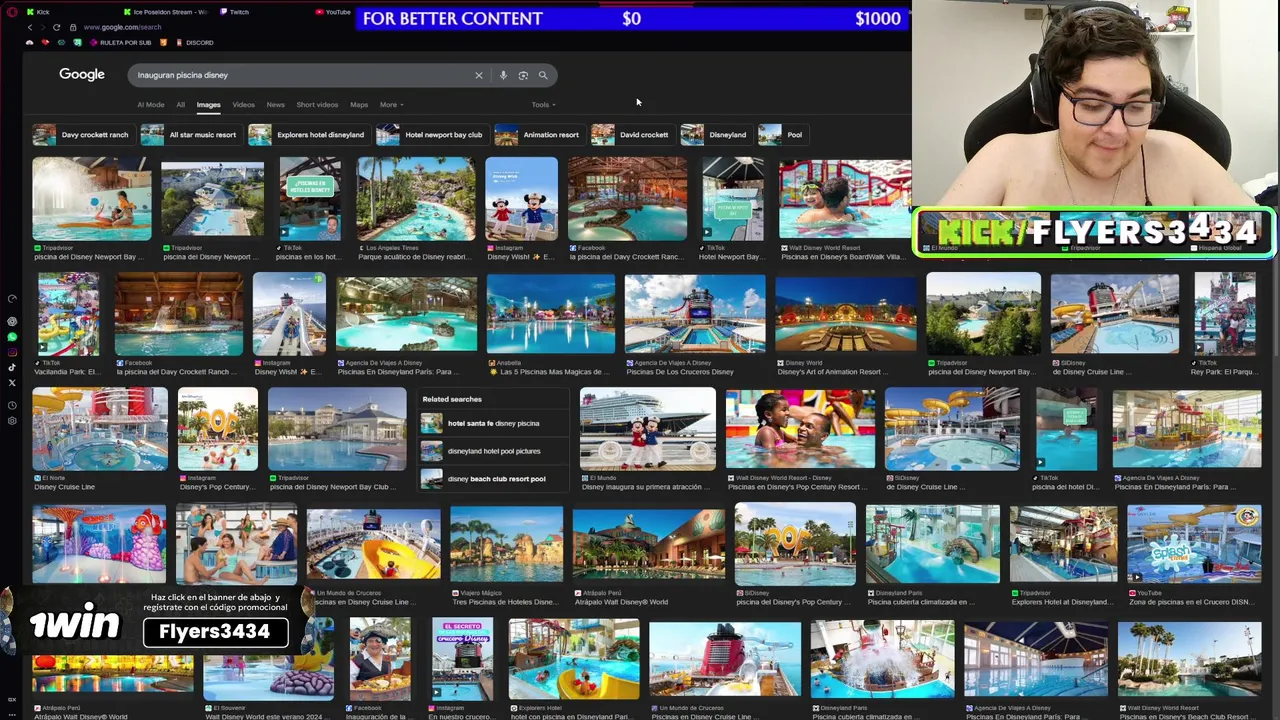Filter by Hotel newport bay club chip
The image size is (1280, 720).
point(431,135)
